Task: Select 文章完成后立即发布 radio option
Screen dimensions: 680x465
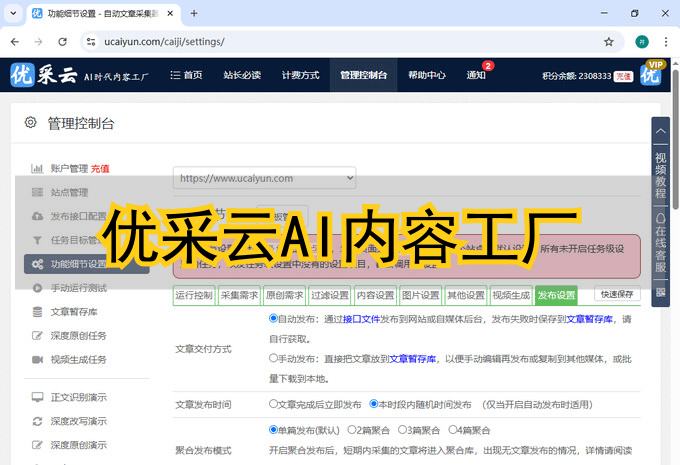Action: tap(274, 404)
